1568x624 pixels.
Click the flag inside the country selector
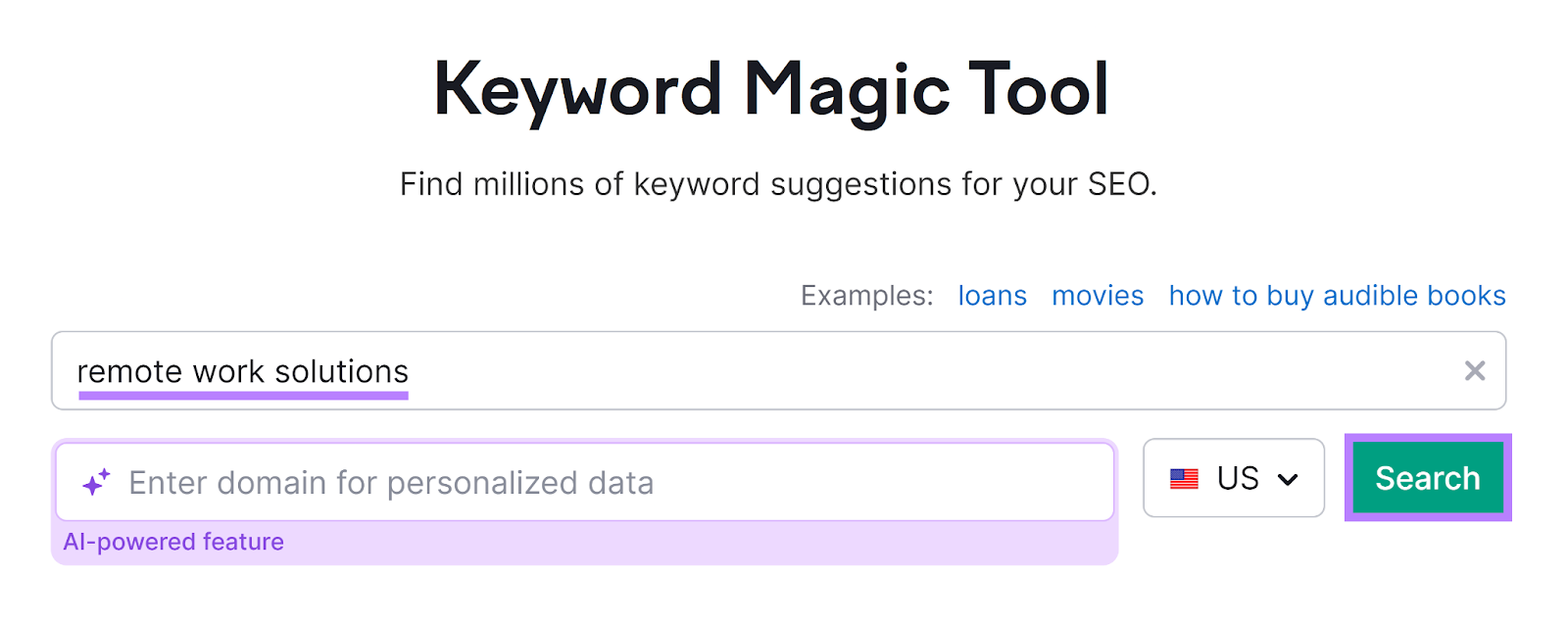[x=1185, y=479]
